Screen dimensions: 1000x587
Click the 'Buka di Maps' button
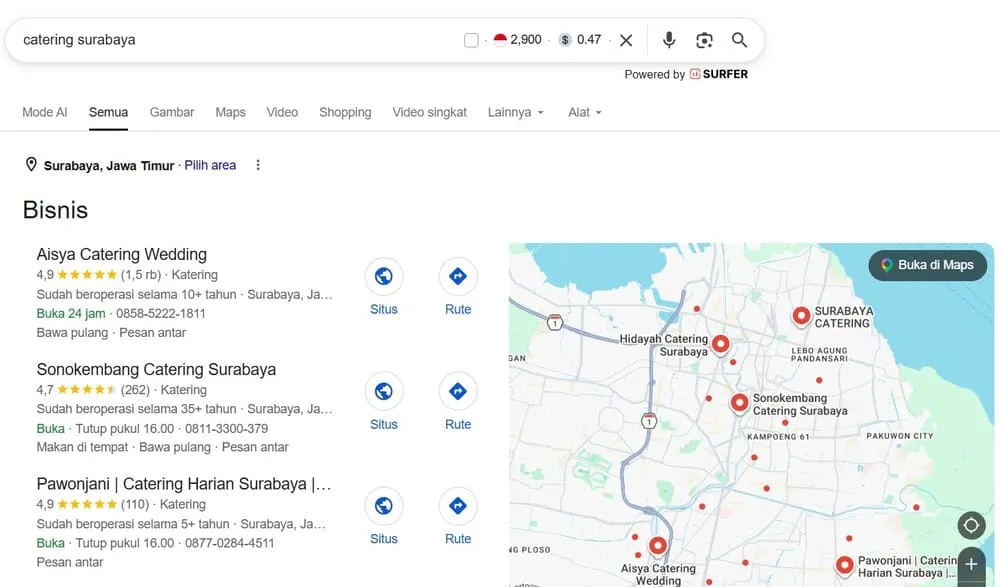pos(927,265)
